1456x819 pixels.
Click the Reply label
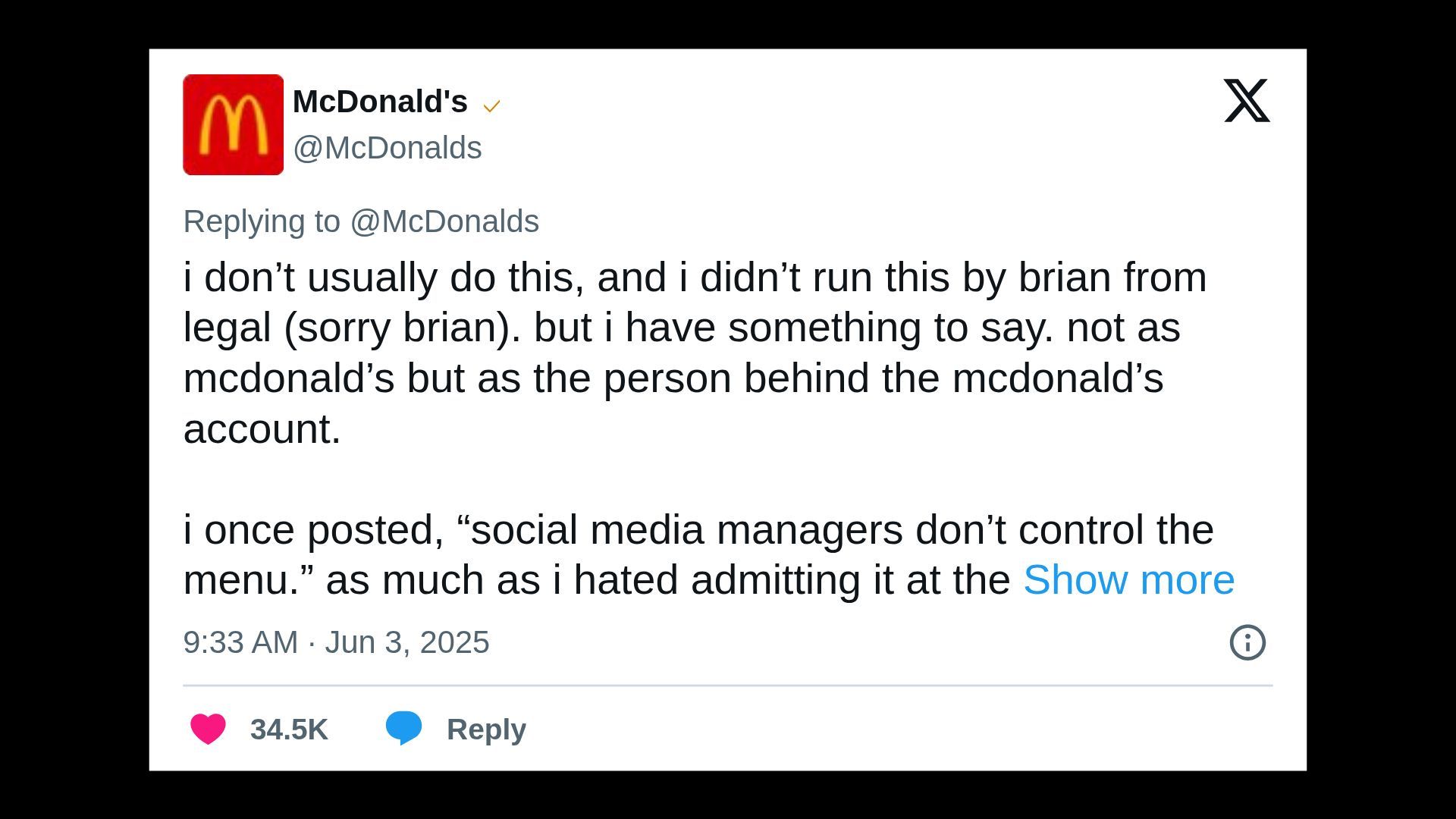(485, 730)
